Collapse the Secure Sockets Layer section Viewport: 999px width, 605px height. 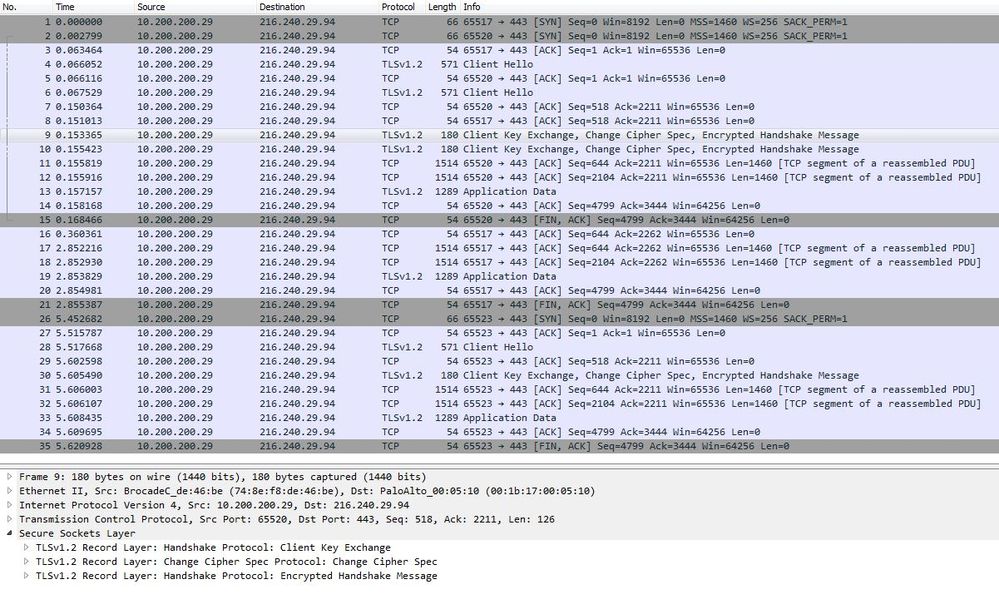click(x=10, y=533)
